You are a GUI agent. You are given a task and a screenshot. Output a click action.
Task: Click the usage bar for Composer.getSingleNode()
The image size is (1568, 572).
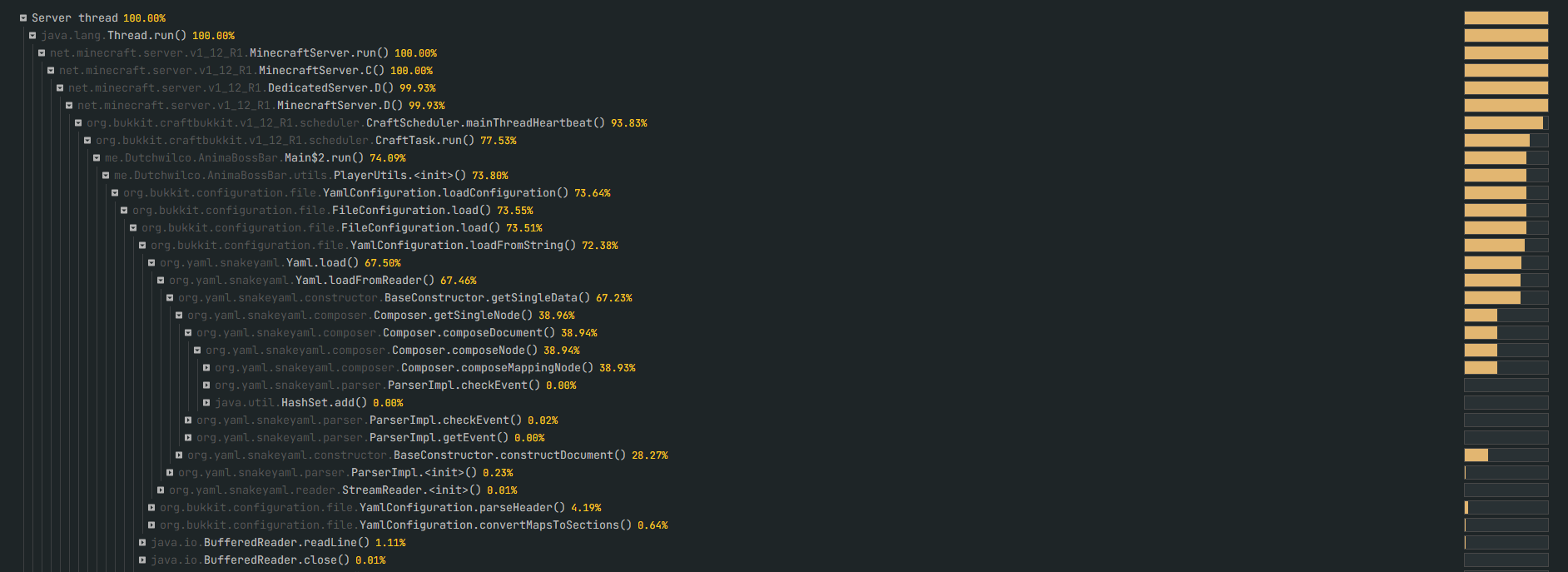1506,315
